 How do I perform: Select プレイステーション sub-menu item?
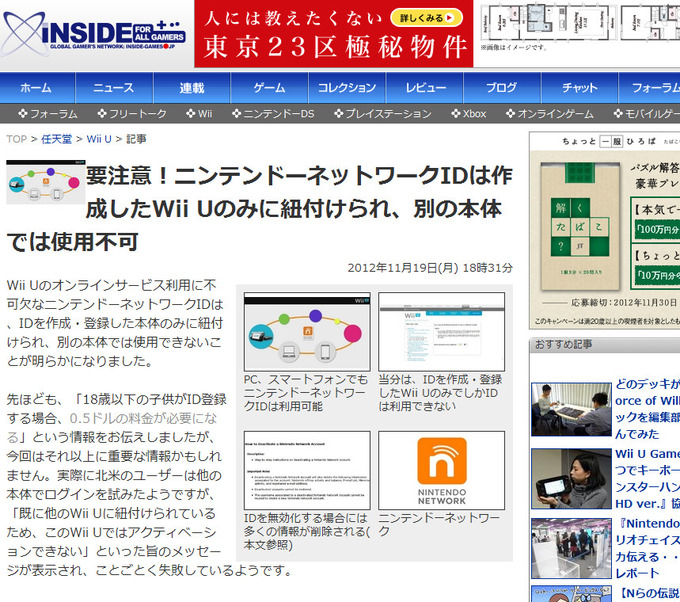(x=383, y=114)
